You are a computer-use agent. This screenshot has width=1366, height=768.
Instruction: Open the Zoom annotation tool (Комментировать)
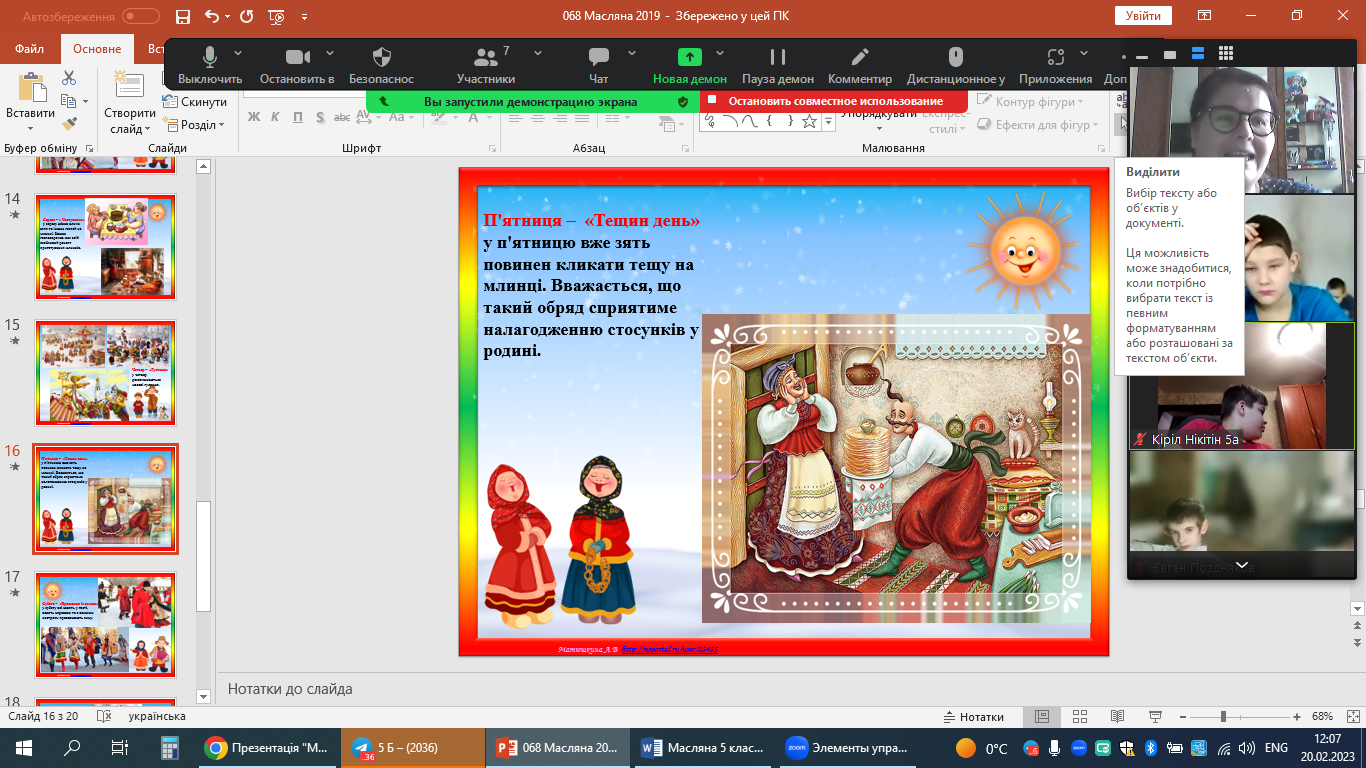coord(860,65)
